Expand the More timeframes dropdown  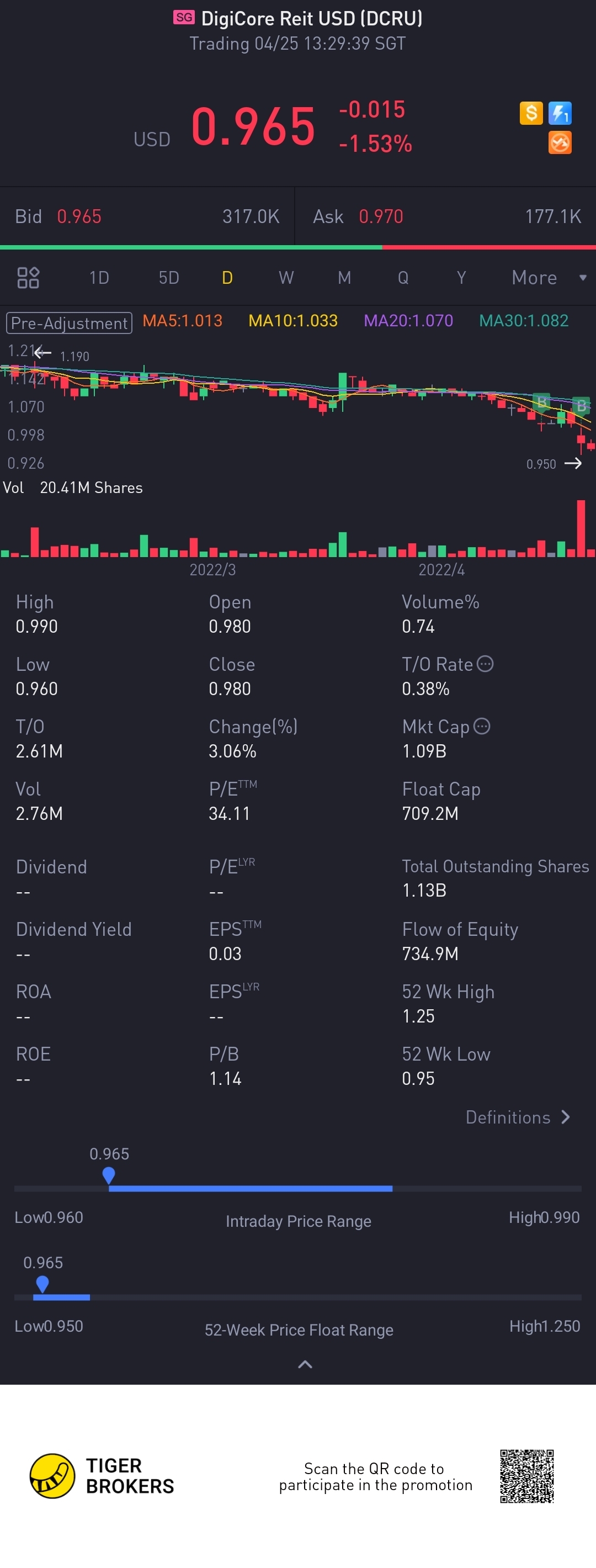(x=549, y=278)
